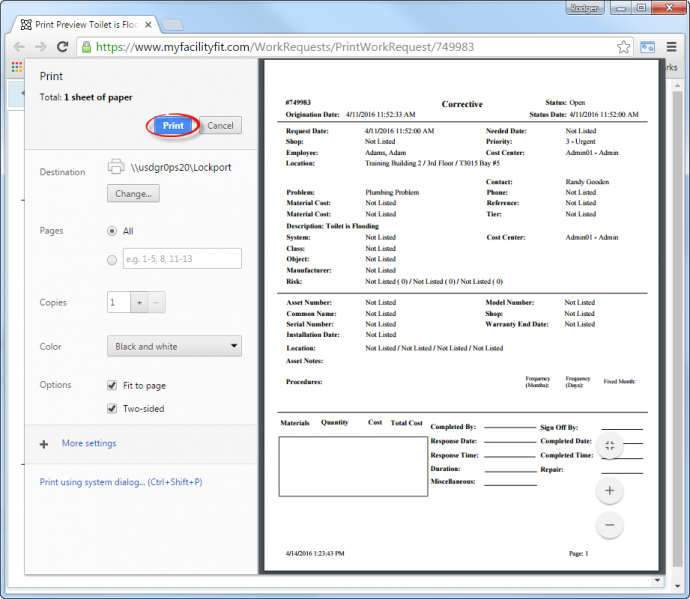690x599 pixels.
Task: Toggle the Fit to page checkbox
Action: 112,386
